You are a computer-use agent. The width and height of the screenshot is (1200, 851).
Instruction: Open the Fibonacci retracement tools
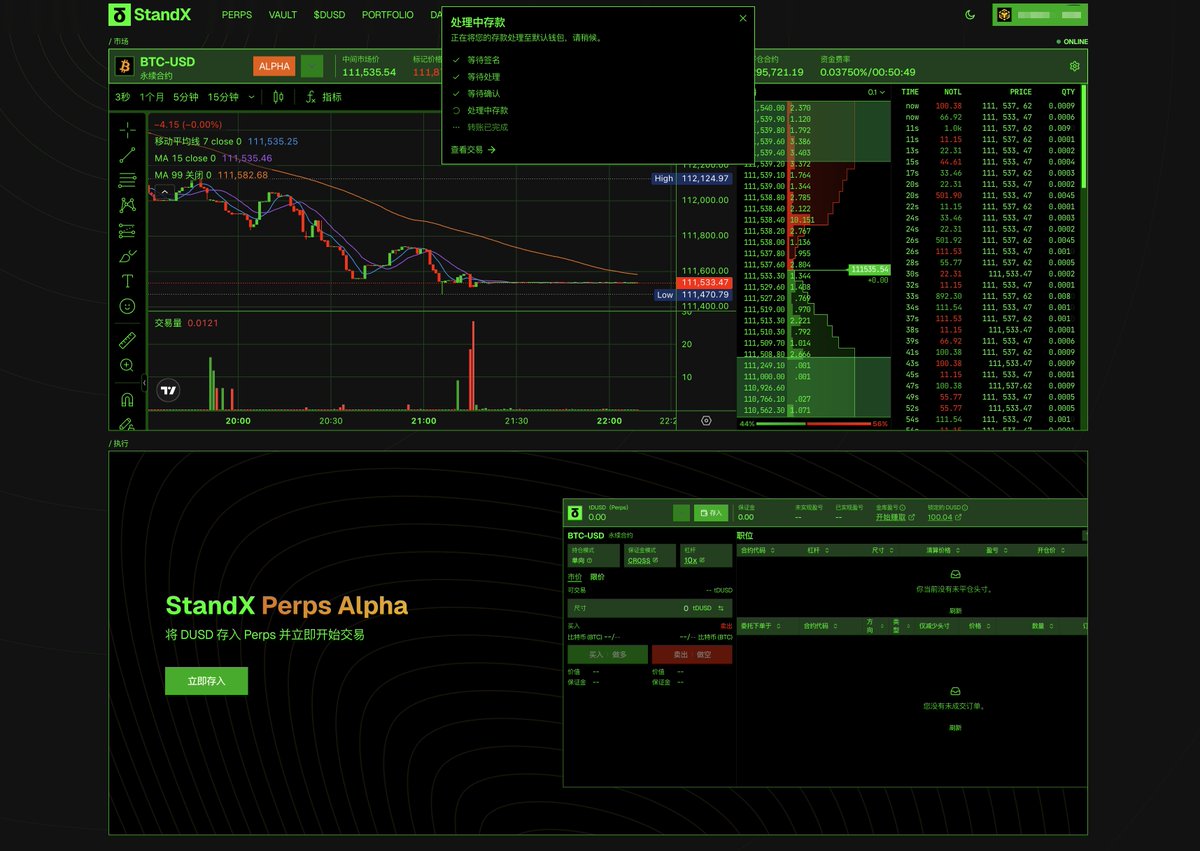[127, 180]
